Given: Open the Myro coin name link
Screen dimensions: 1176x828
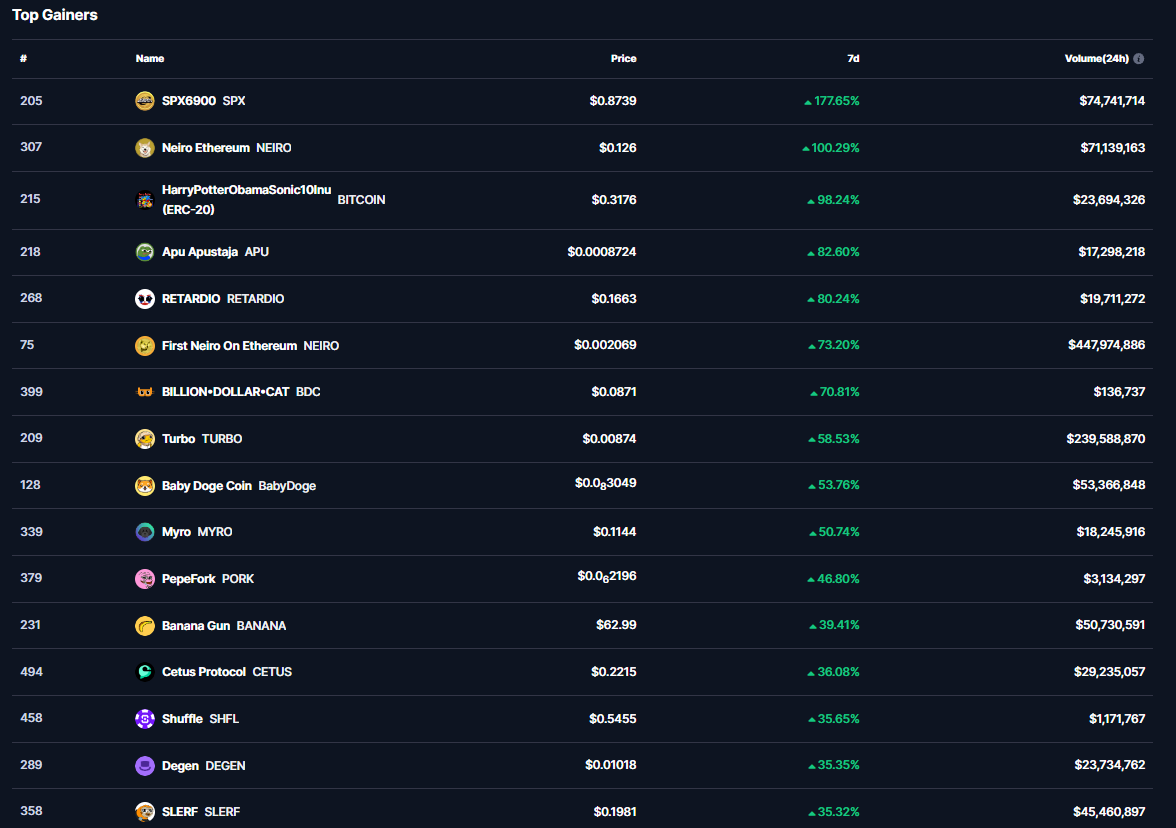Looking at the screenshot, I should (176, 532).
